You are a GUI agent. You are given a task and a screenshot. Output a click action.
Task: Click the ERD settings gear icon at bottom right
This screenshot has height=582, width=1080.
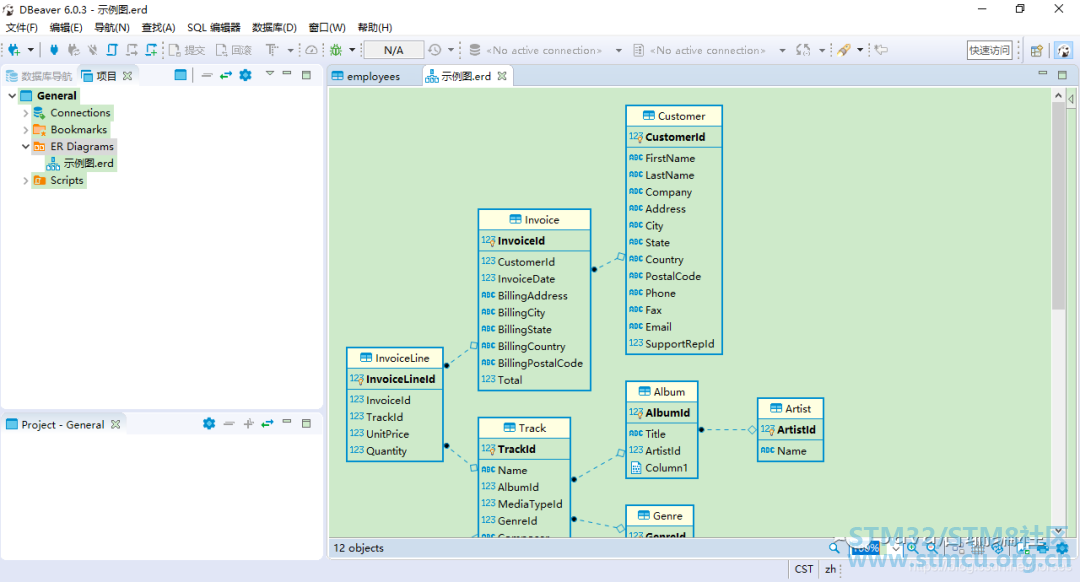1061,548
